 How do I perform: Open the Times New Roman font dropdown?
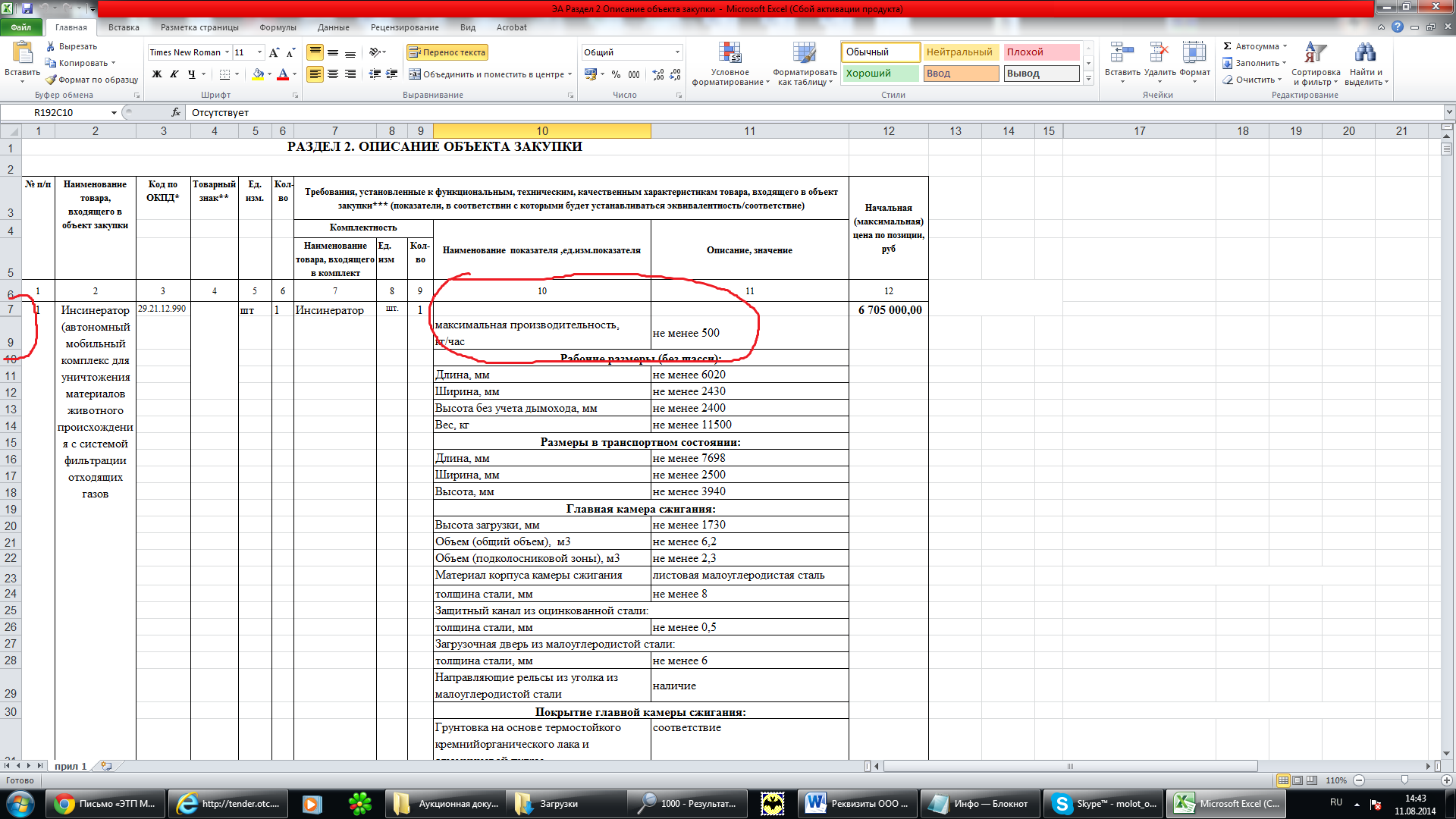(227, 52)
